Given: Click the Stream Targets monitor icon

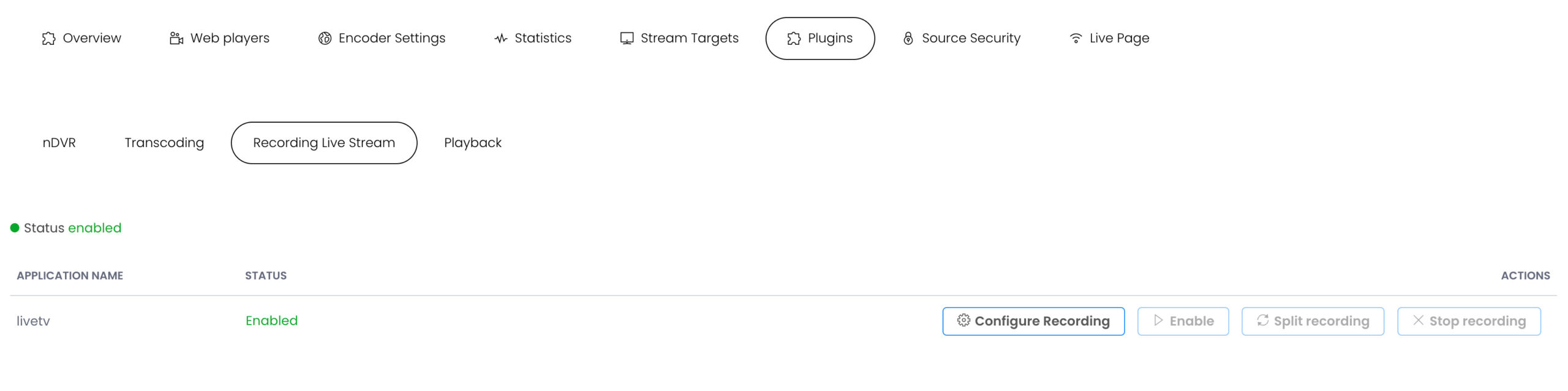Looking at the screenshot, I should pos(627,39).
